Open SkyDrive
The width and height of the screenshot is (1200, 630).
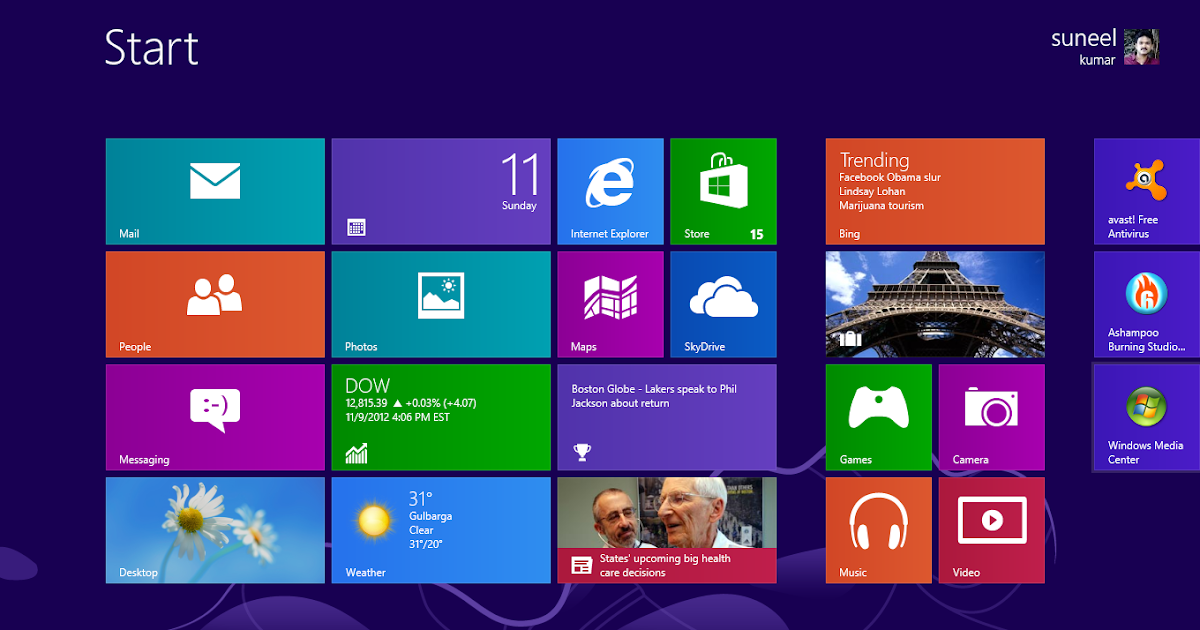723,304
